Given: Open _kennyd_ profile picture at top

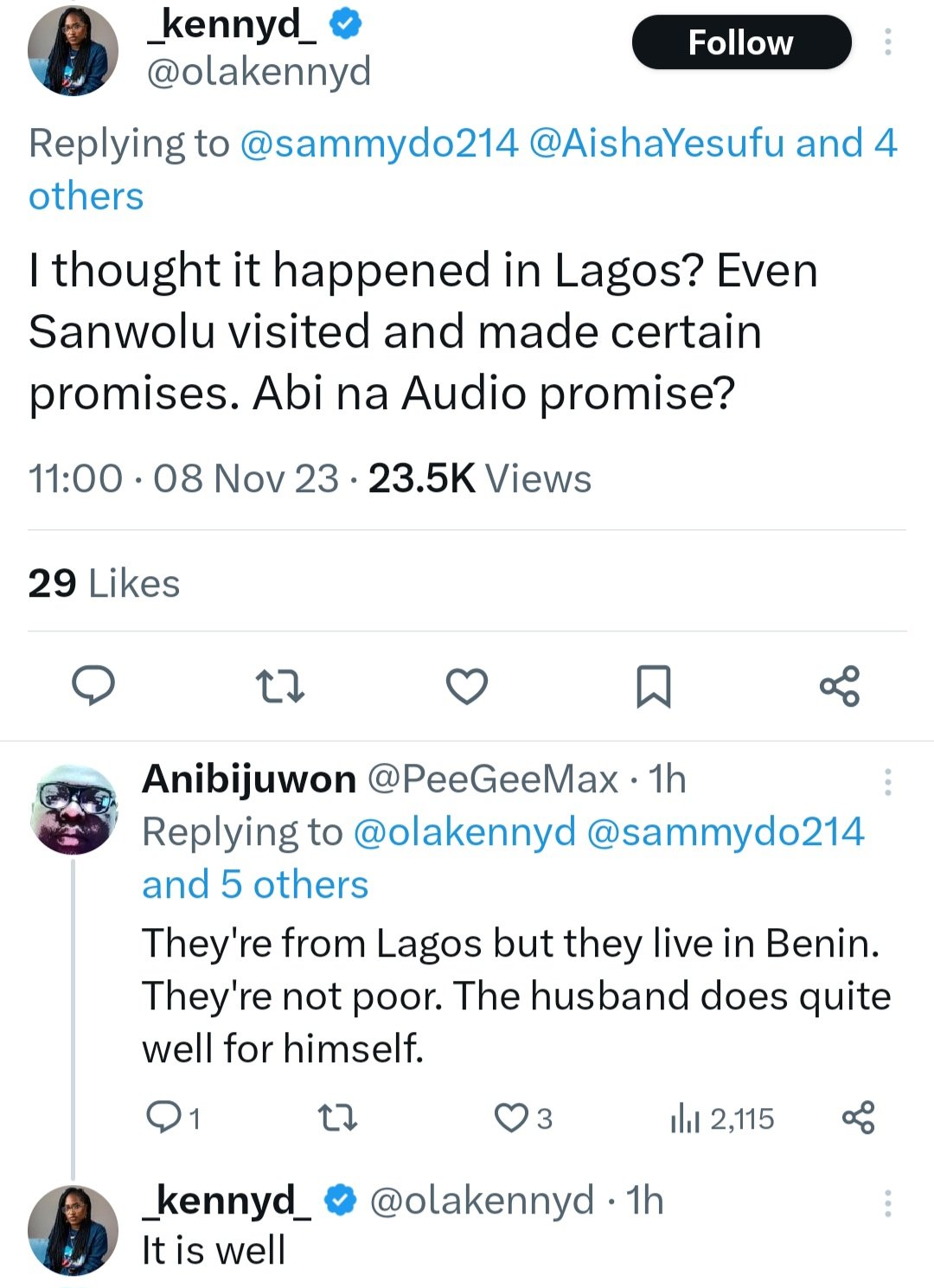Looking at the screenshot, I should point(74,51).
